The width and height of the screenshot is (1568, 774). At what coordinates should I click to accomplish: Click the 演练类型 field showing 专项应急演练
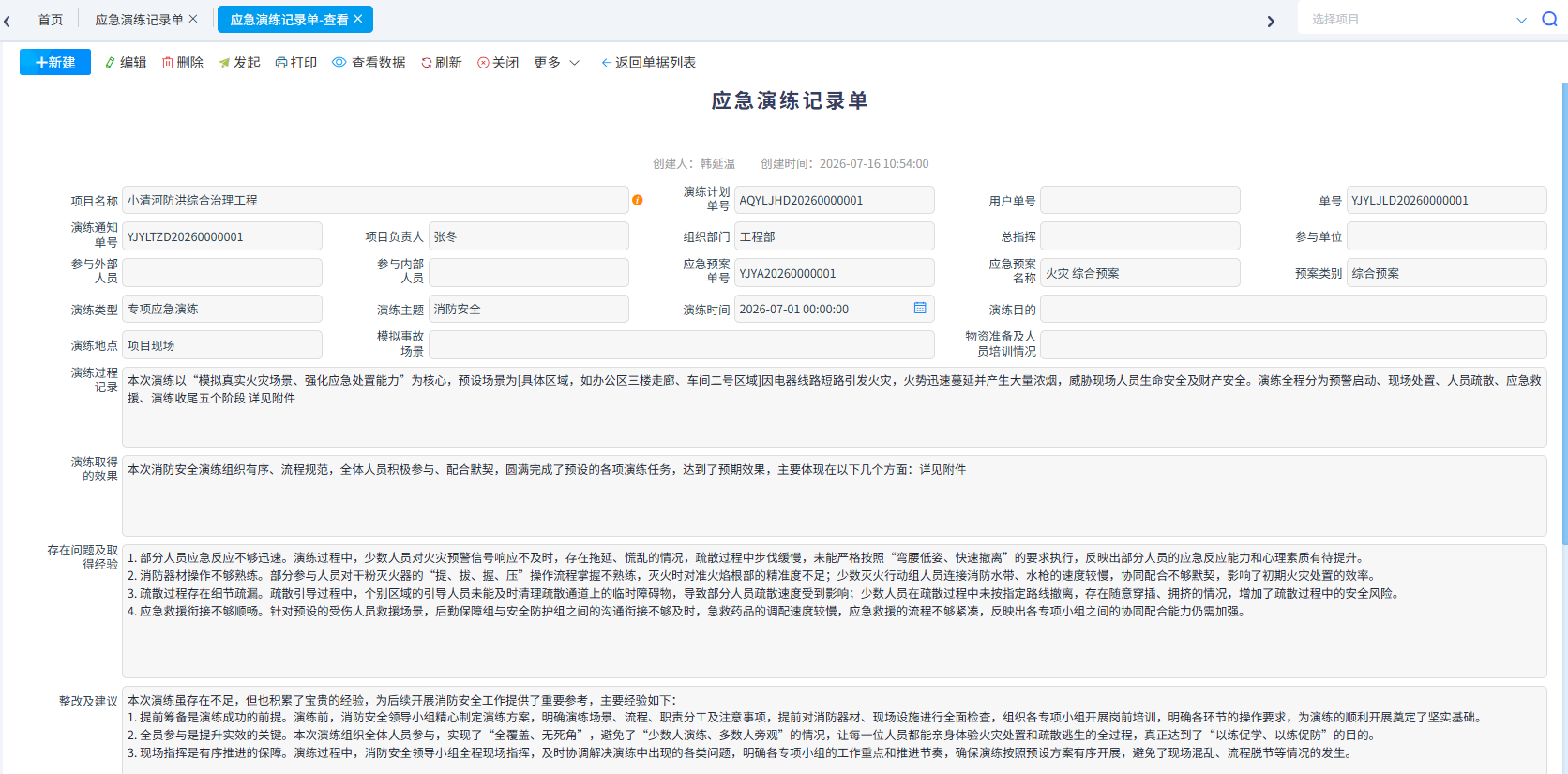click(x=222, y=309)
